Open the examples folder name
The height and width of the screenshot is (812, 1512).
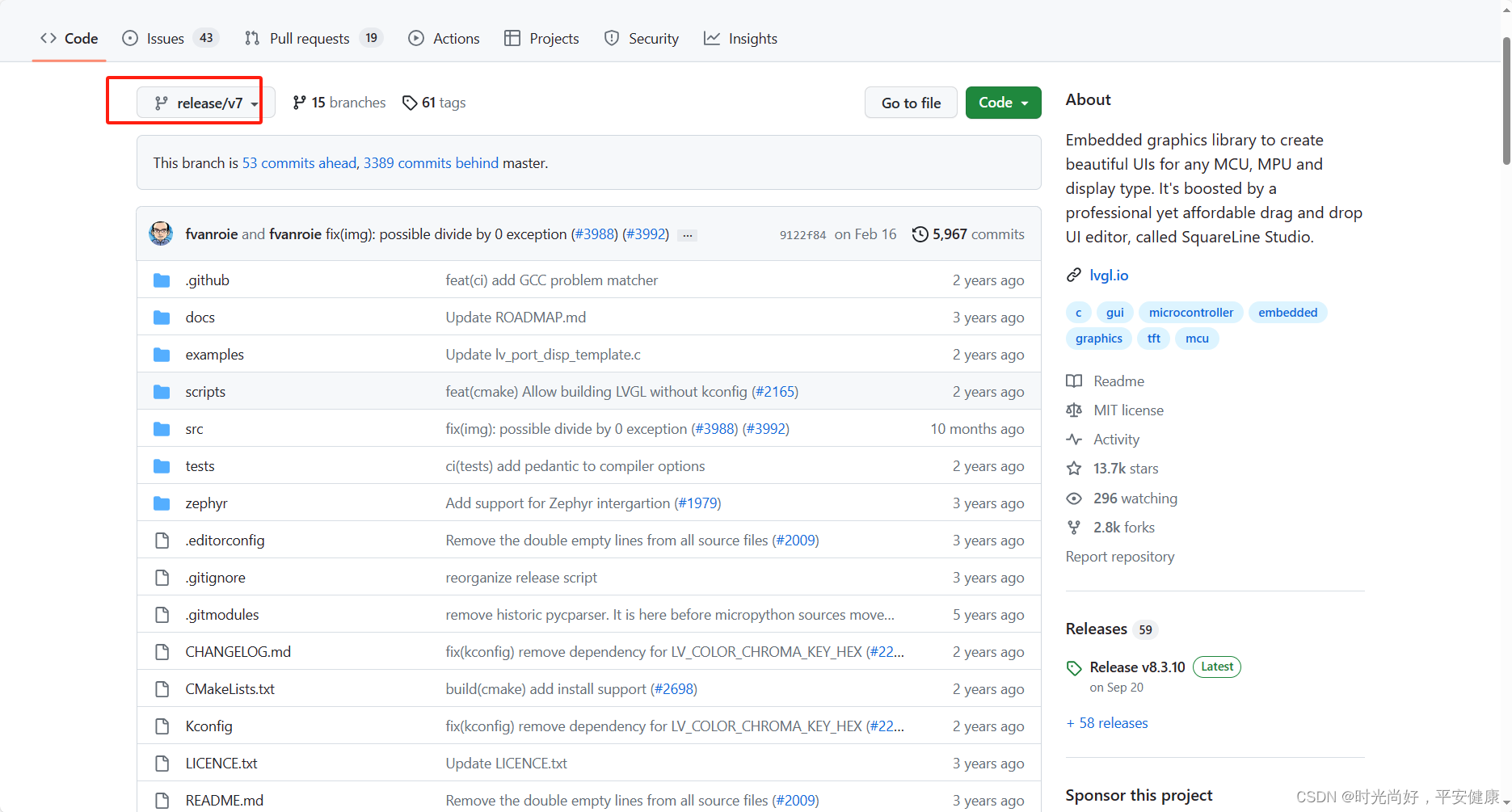click(x=215, y=355)
